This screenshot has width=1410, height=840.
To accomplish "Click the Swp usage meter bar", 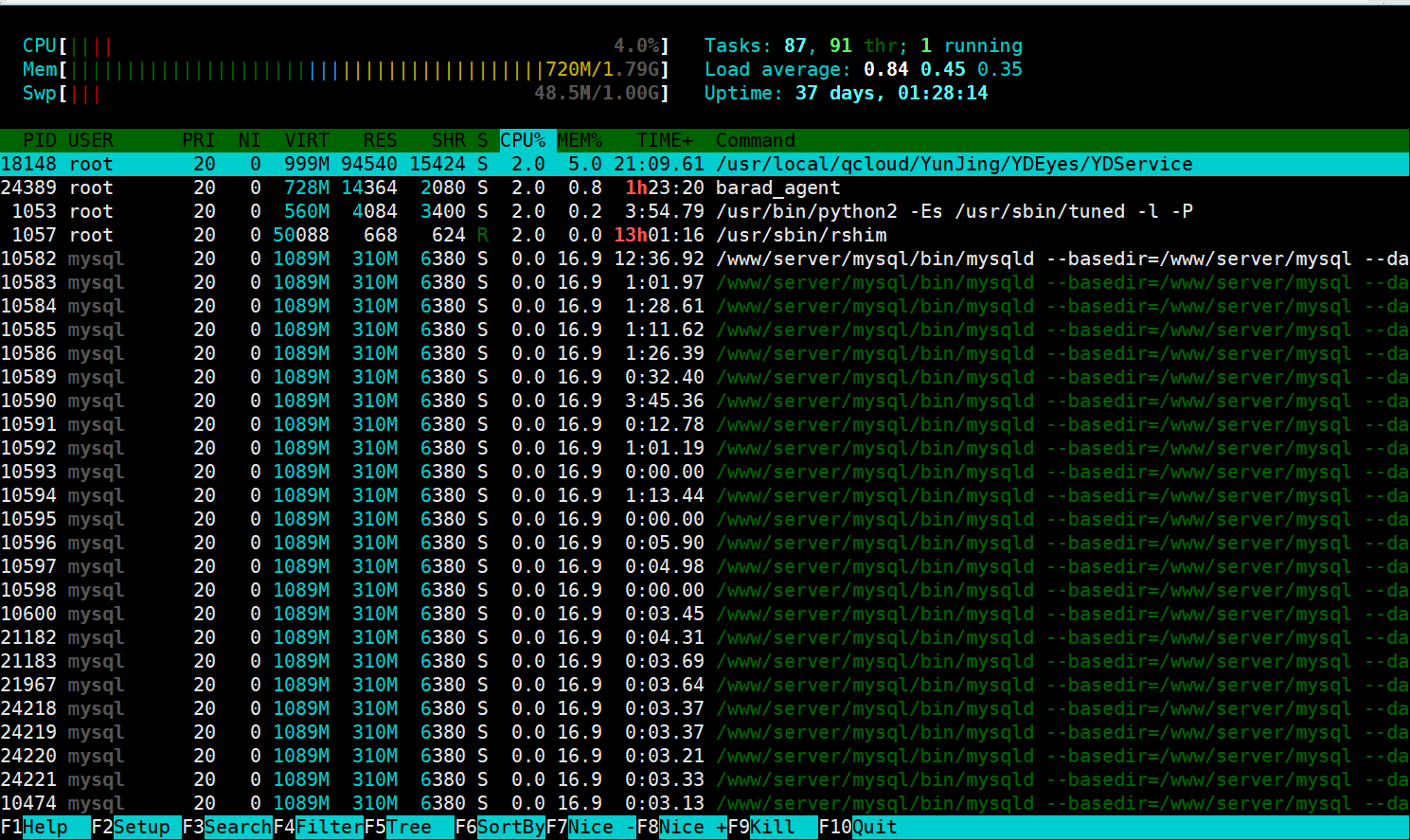I will click(347, 93).
